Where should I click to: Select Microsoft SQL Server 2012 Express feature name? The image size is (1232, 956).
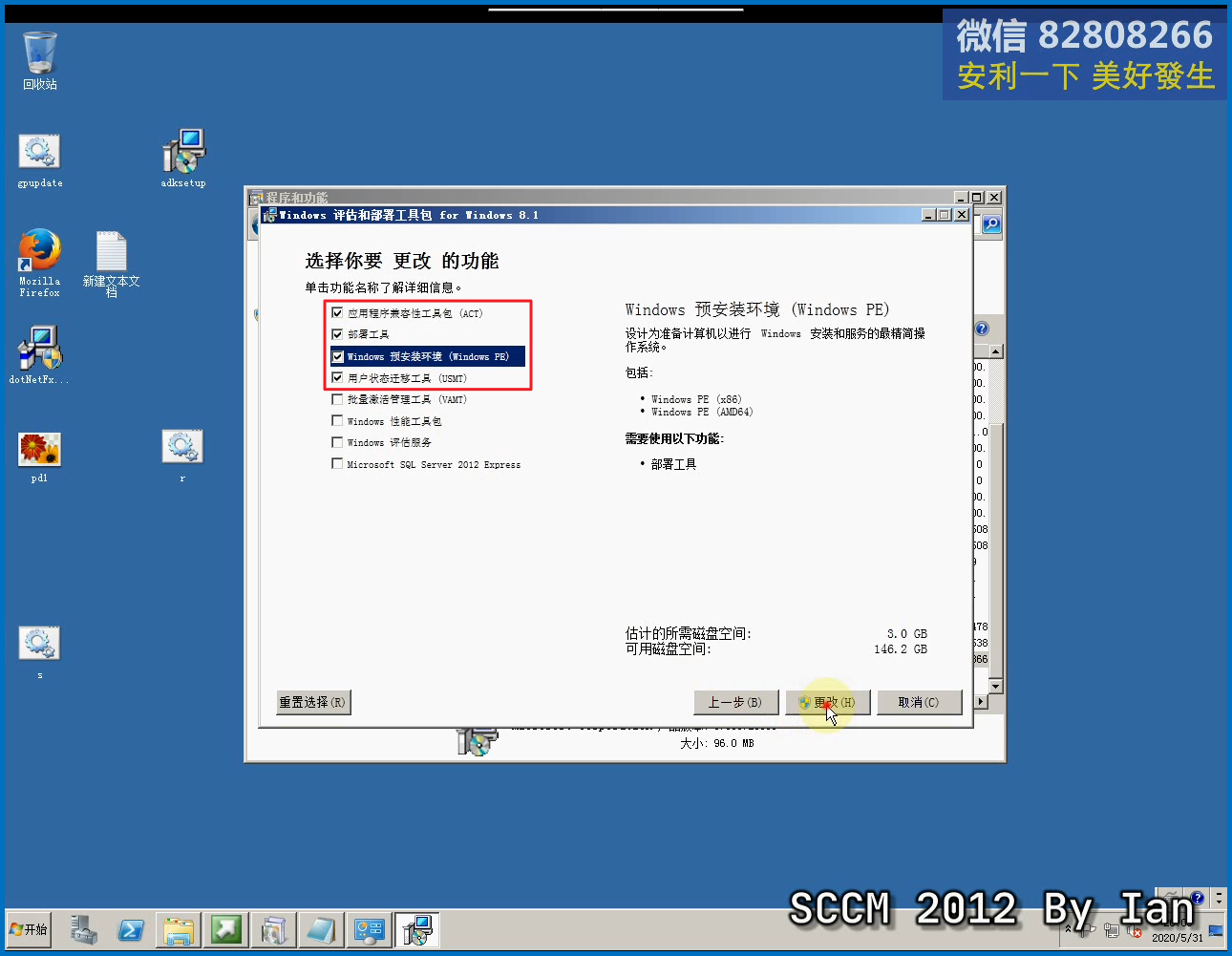click(x=434, y=465)
